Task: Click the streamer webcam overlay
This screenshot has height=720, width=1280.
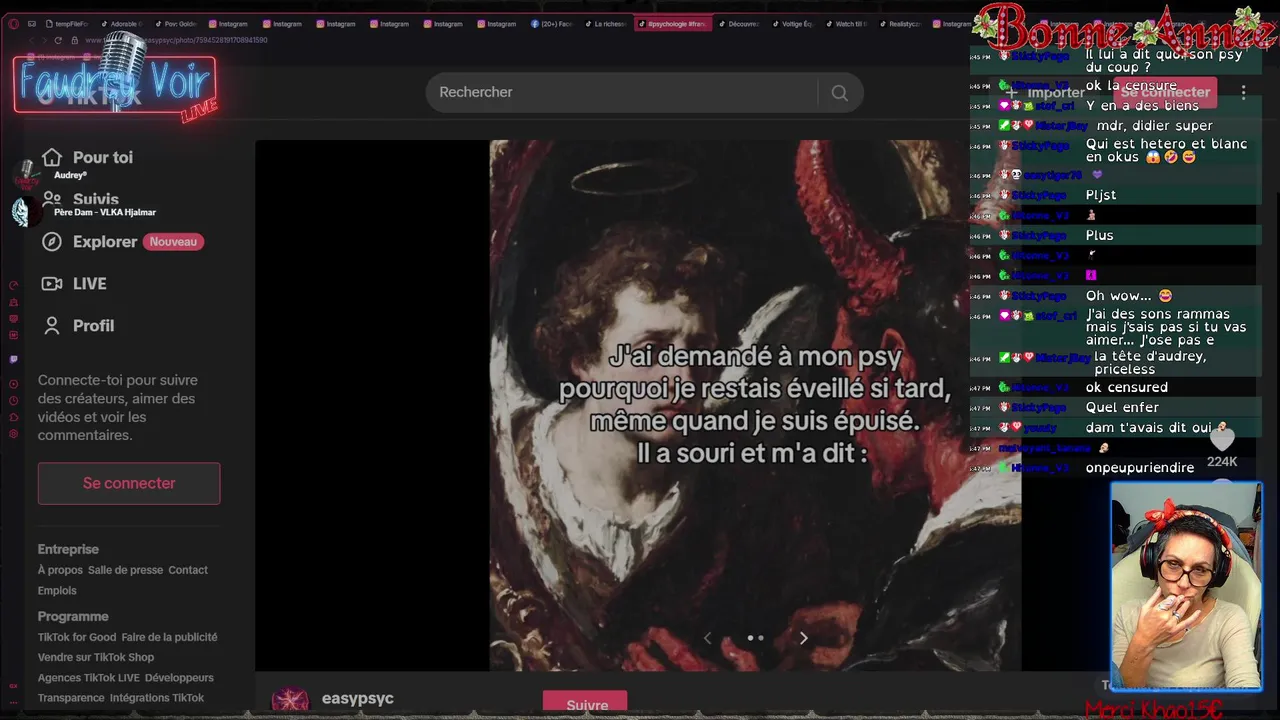Action: click(1186, 586)
